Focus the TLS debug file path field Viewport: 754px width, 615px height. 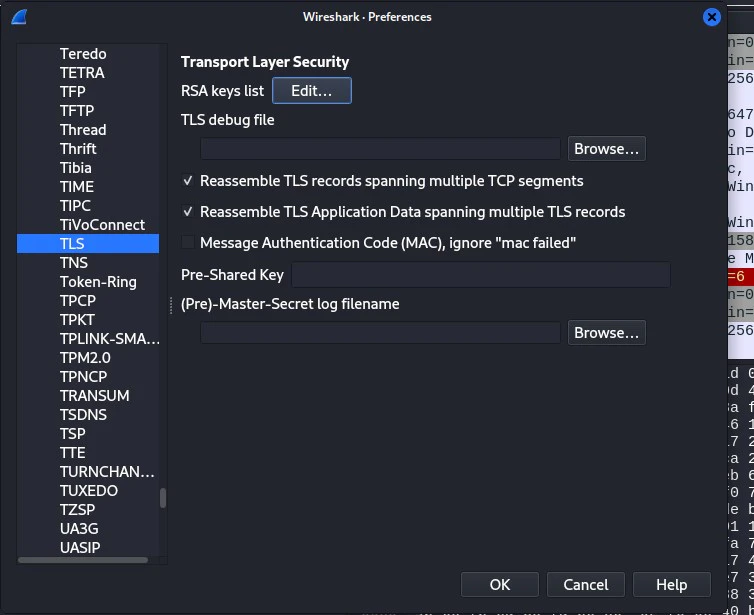pyautogui.click(x=380, y=149)
